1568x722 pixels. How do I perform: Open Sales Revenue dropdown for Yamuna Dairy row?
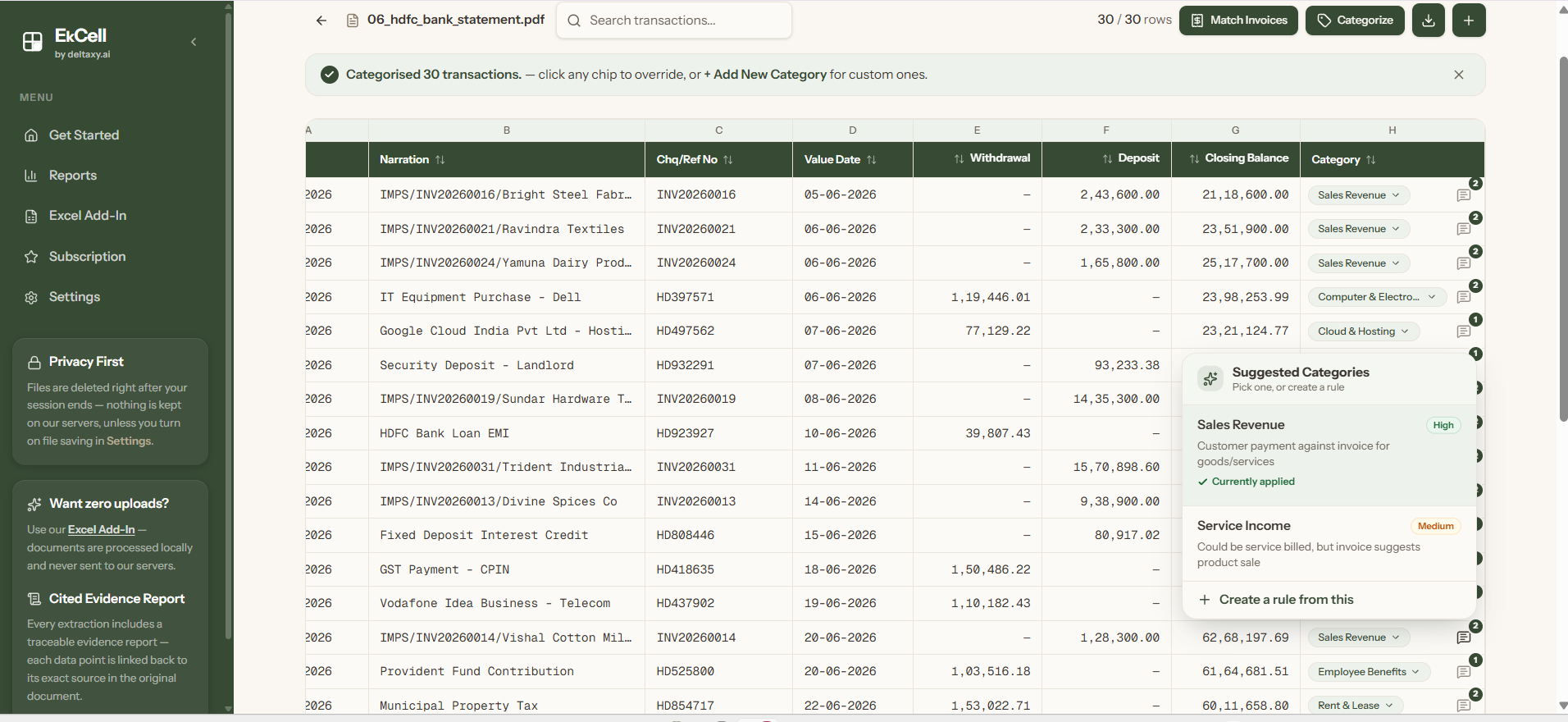[1359, 263]
